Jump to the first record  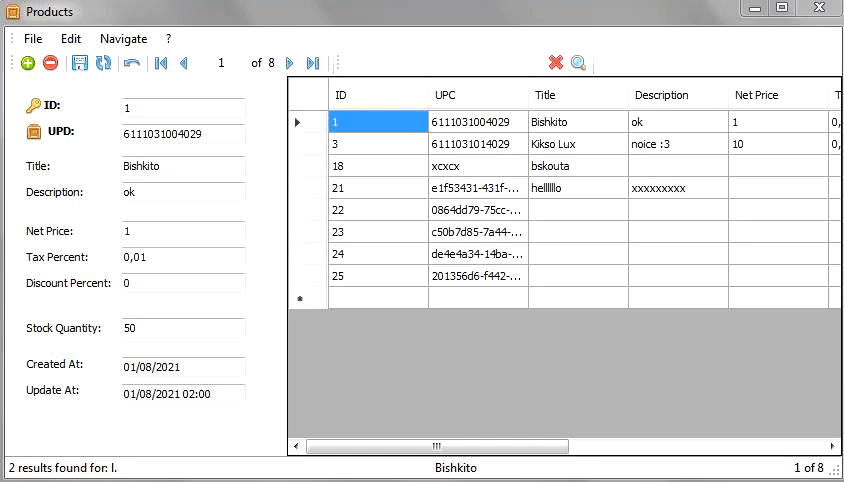click(160, 63)
